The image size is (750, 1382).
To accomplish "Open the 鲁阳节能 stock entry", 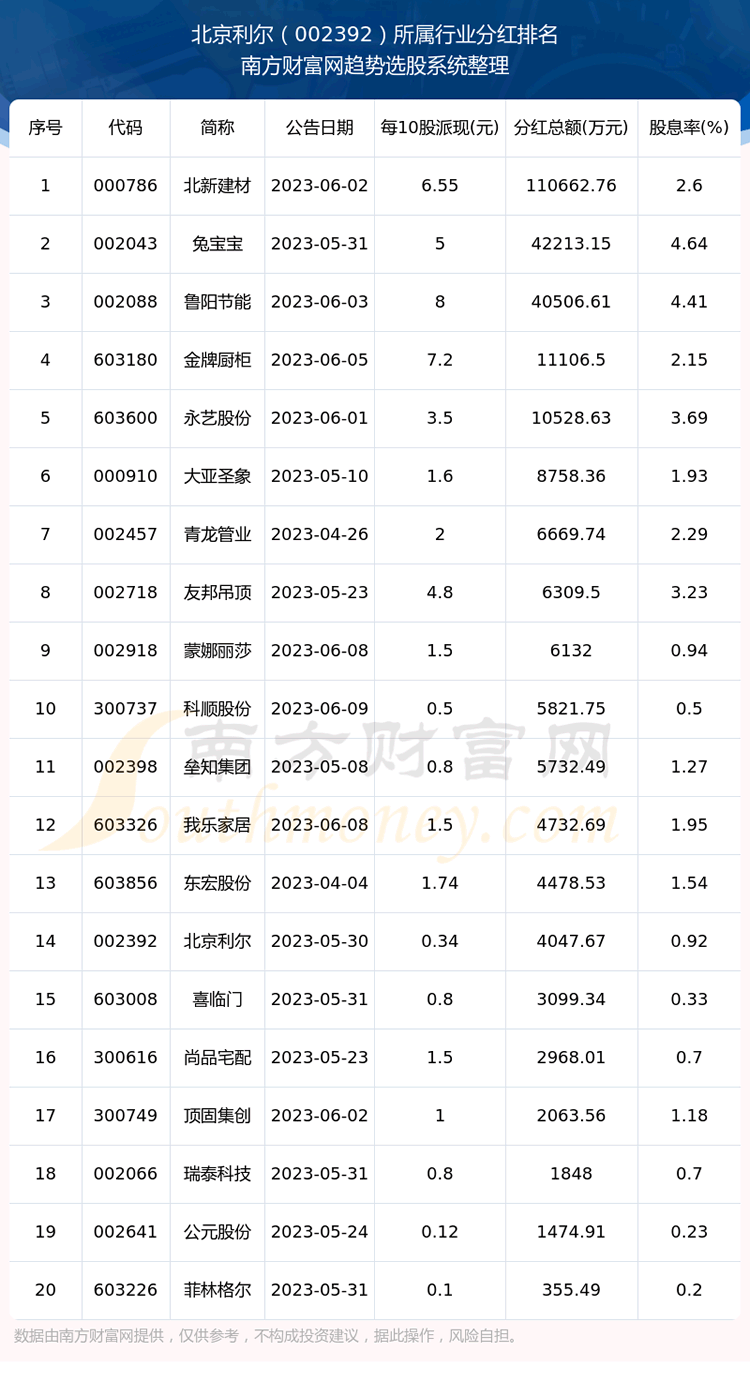I will pos(217,302).
